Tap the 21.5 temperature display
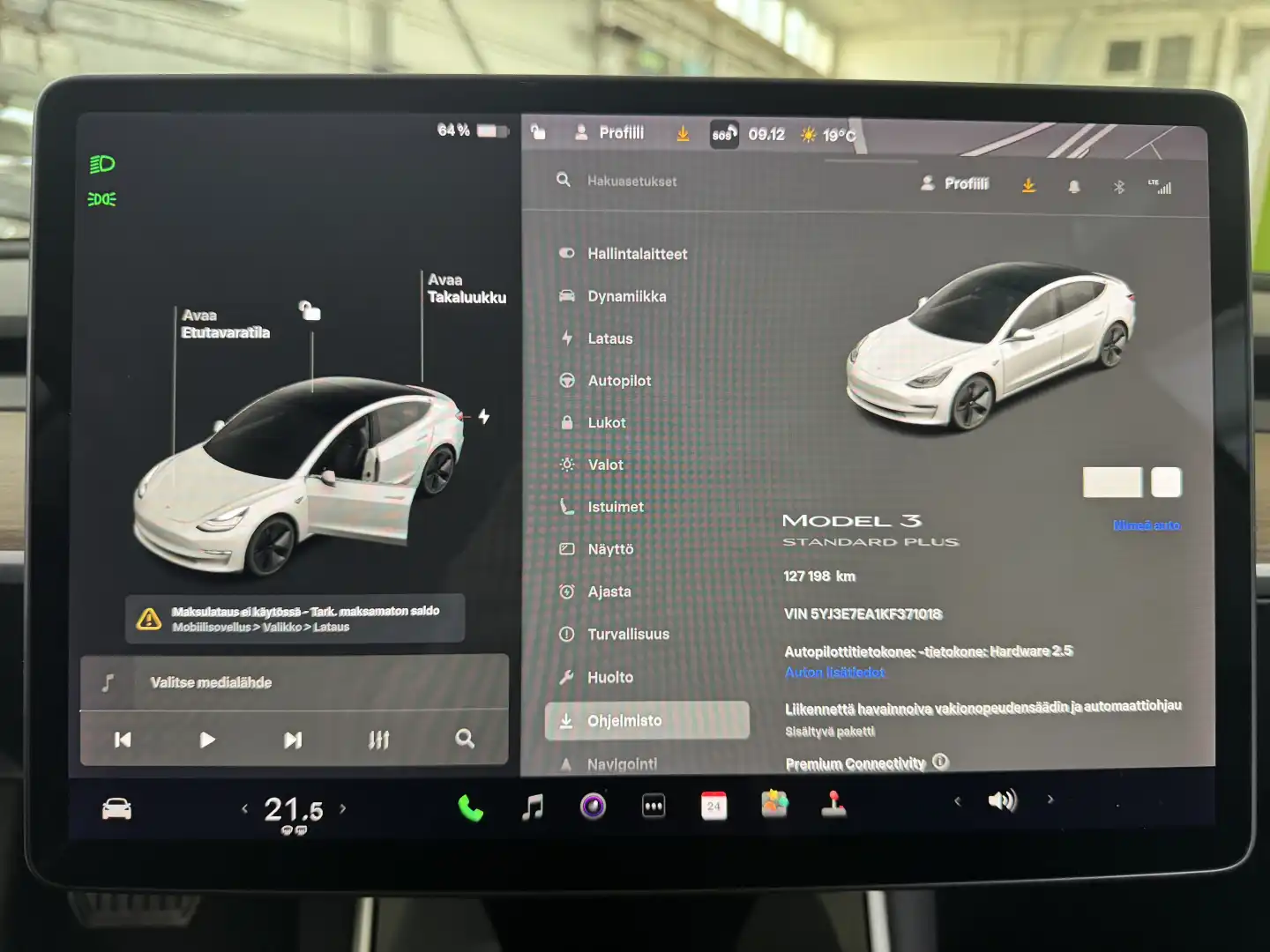This screenshot has height=952, width=1270. tap(294, 809)
